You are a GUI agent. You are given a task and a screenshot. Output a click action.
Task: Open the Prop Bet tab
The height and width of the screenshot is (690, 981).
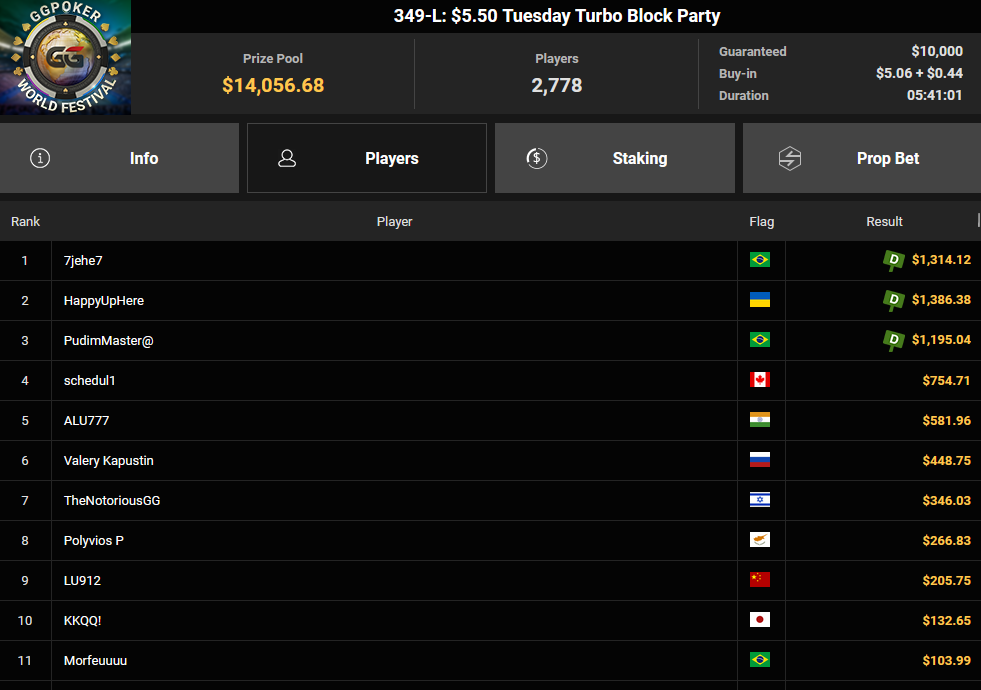pos(862,158)
